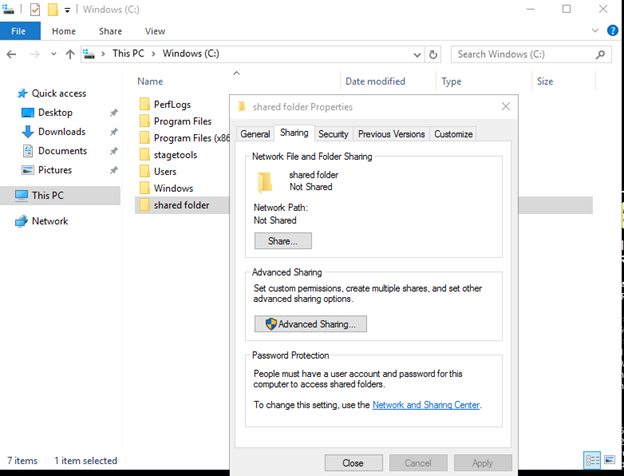Sort by the Type column header
Screen dimensions: 624x476
[451, 81]
